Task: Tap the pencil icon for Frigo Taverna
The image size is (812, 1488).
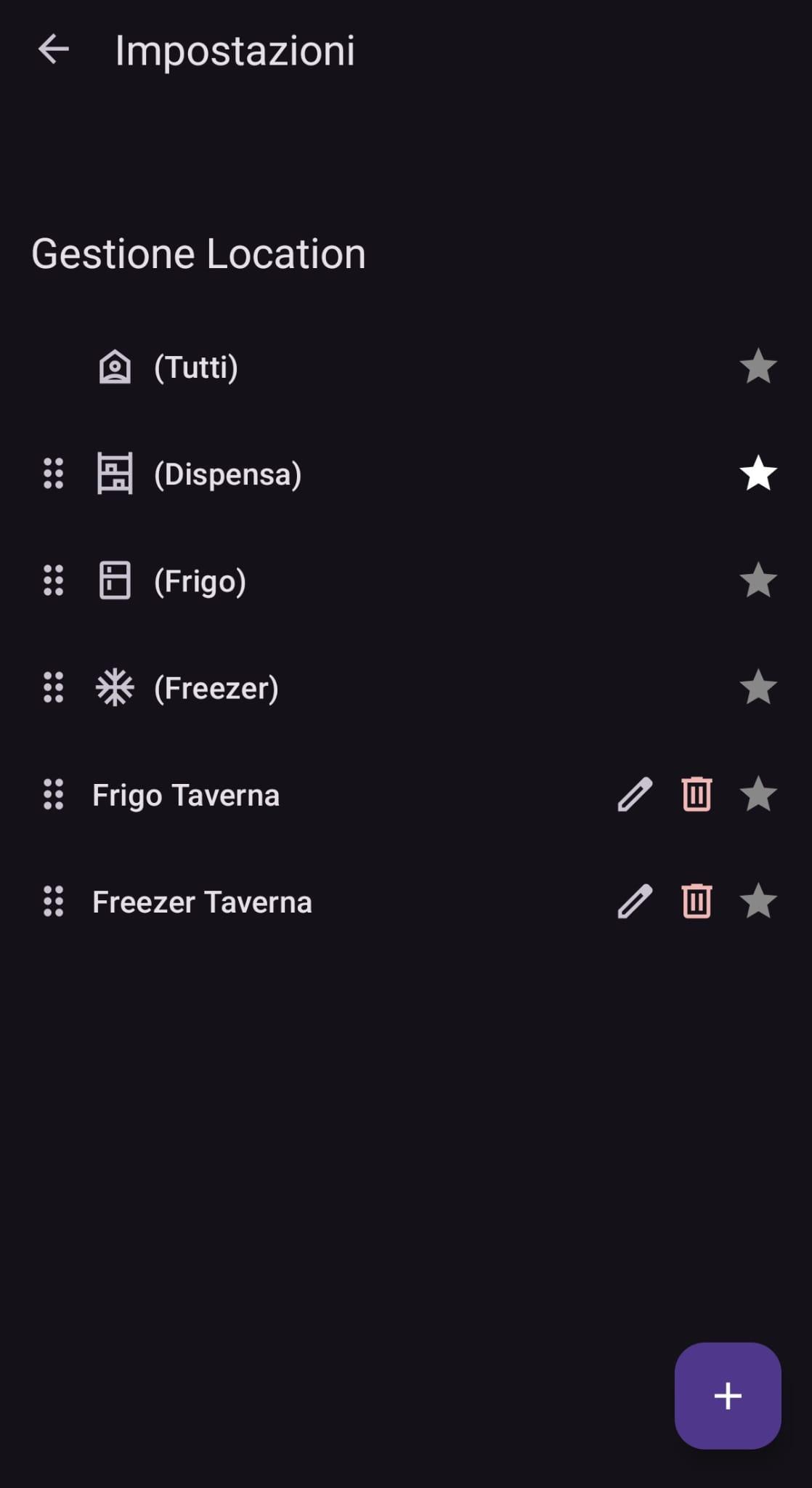Action: click(635, 794)
